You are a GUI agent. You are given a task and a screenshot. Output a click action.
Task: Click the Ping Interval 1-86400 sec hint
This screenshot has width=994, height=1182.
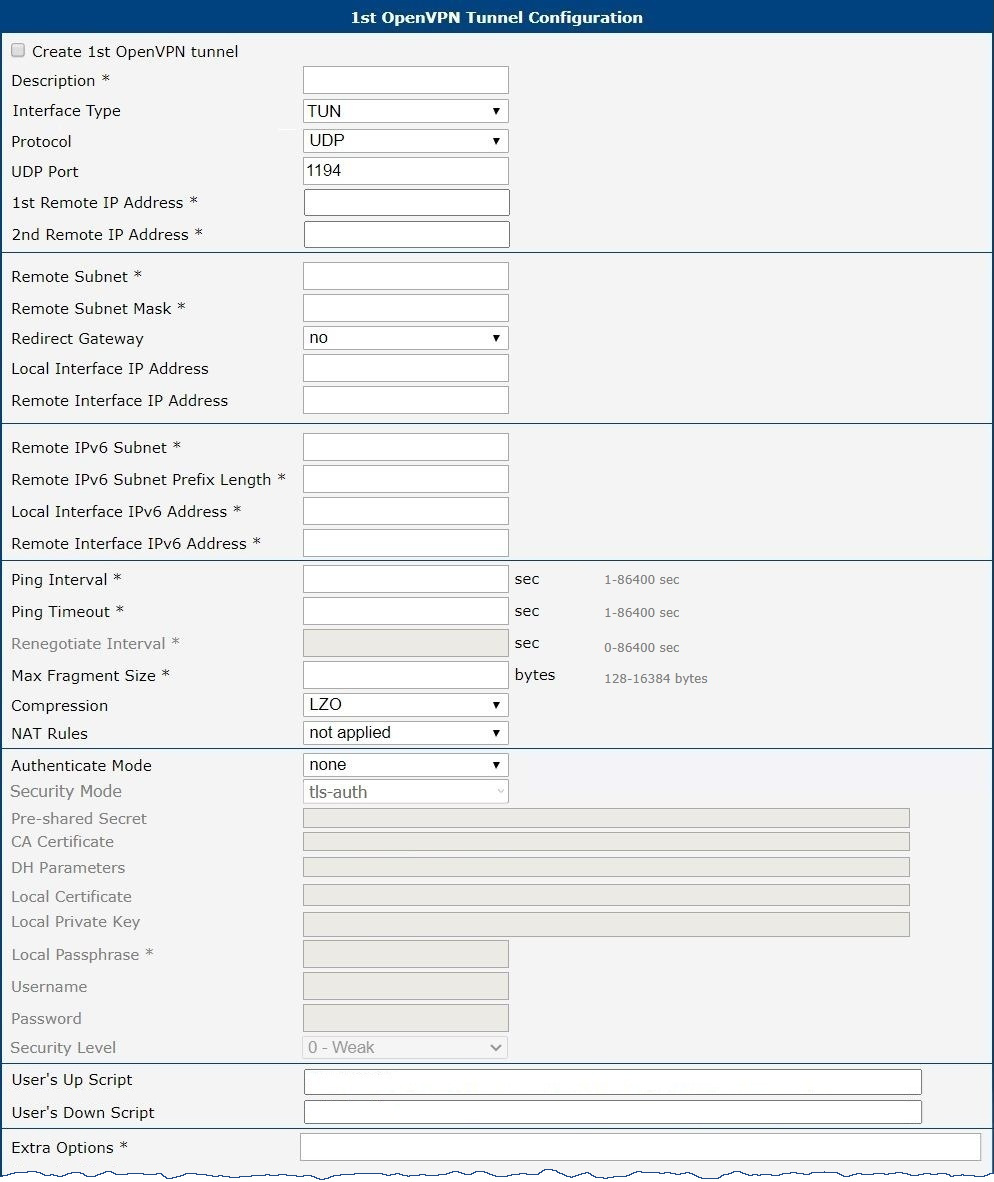click(641, 580)
